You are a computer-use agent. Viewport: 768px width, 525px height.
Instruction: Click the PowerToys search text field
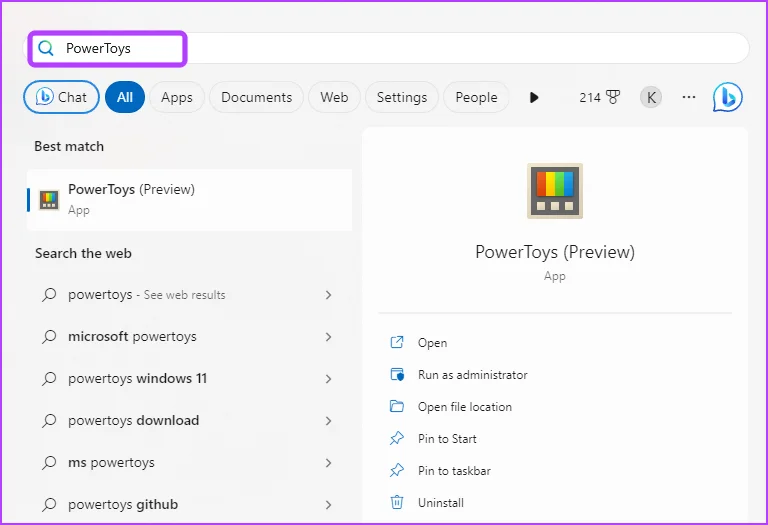click(x=387, y=48)
